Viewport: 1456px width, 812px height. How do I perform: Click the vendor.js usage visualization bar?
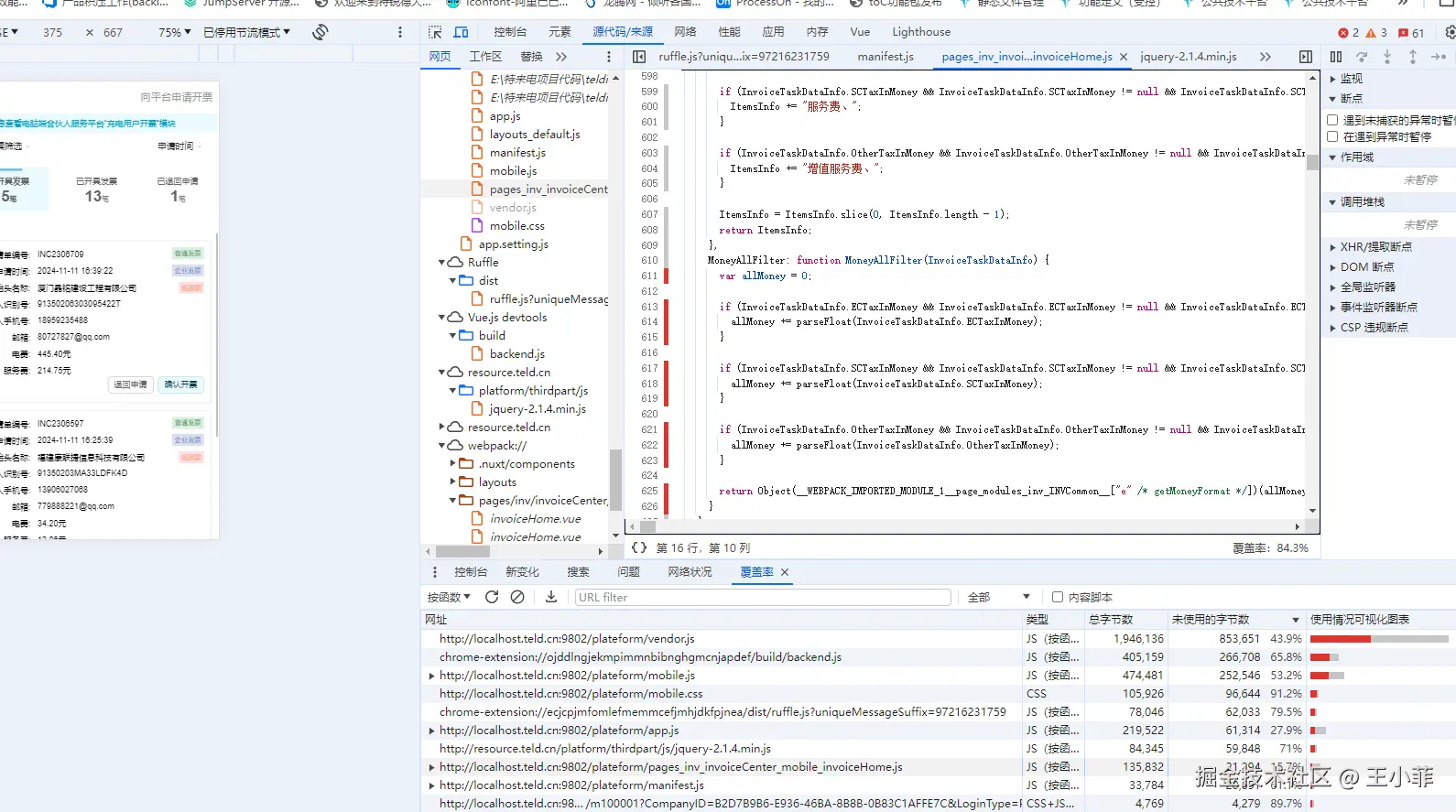[x=1378, y=639]
